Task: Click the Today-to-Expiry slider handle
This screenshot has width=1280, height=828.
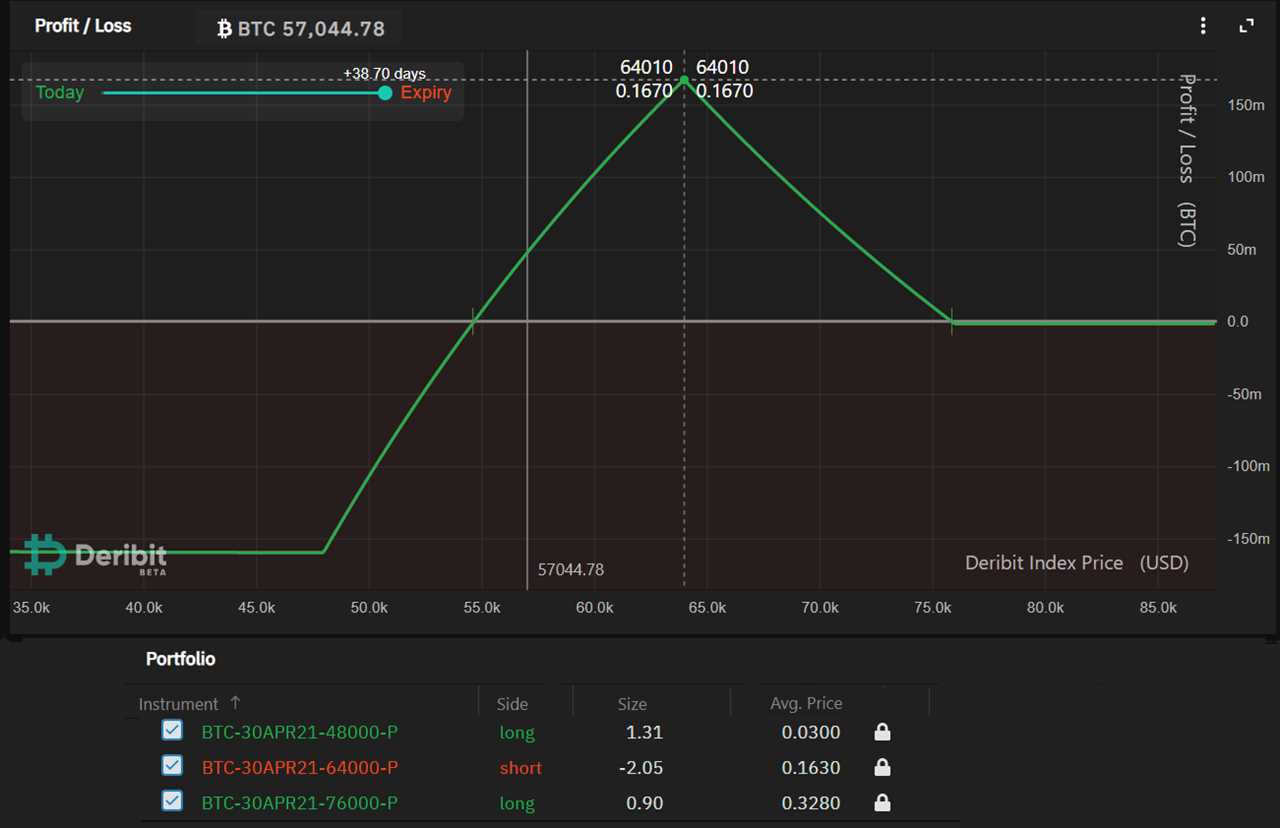Action: [385, 93]
